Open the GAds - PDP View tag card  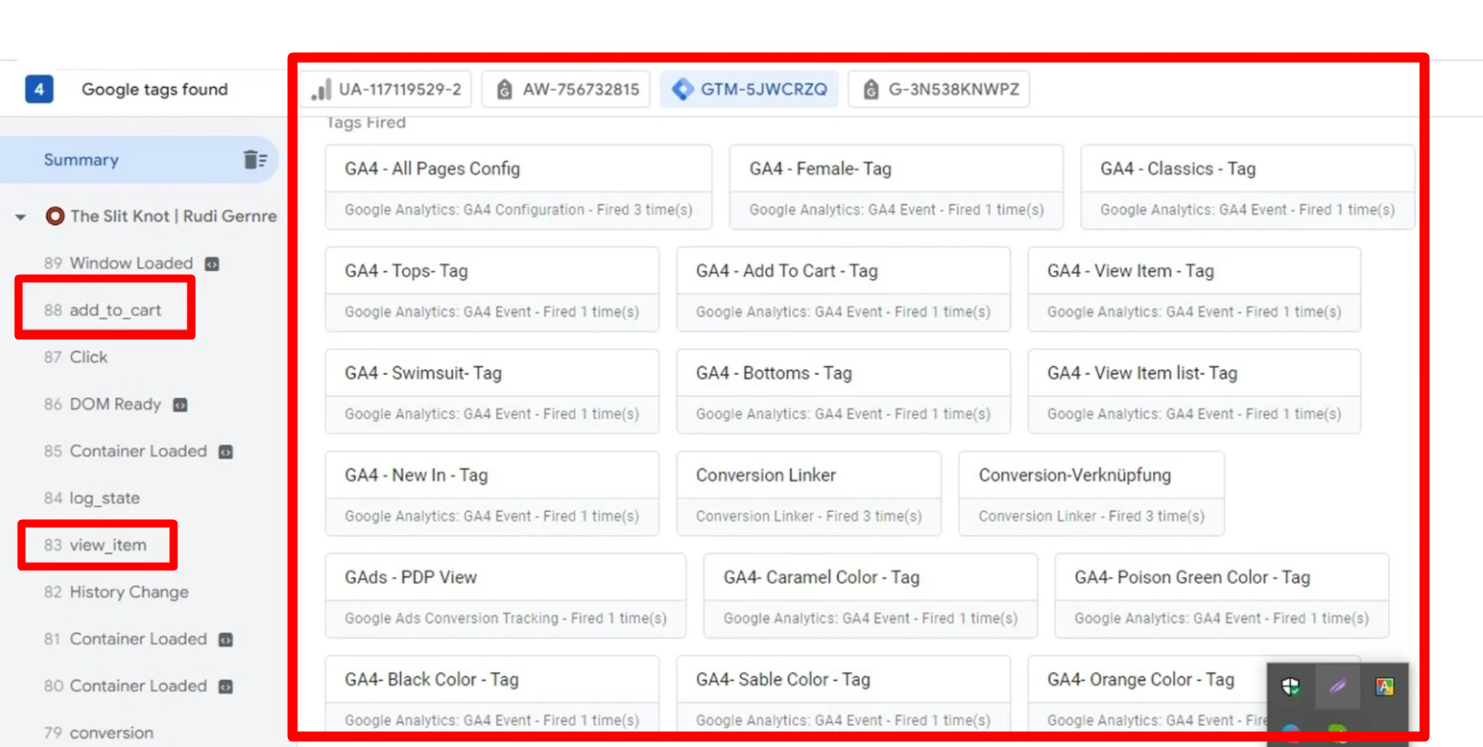(x=505, y=595)
